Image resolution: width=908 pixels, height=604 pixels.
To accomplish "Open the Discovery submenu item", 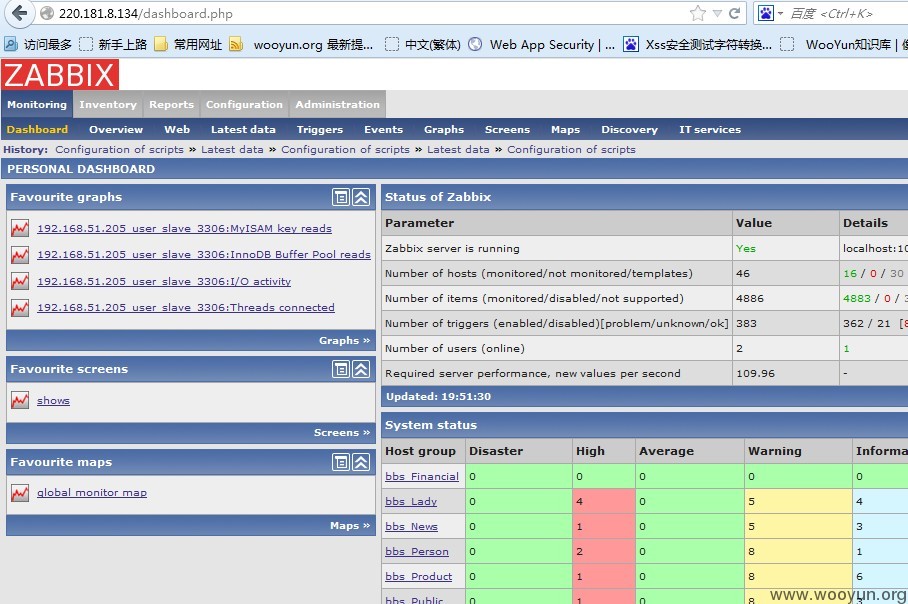I will (629, 130).
